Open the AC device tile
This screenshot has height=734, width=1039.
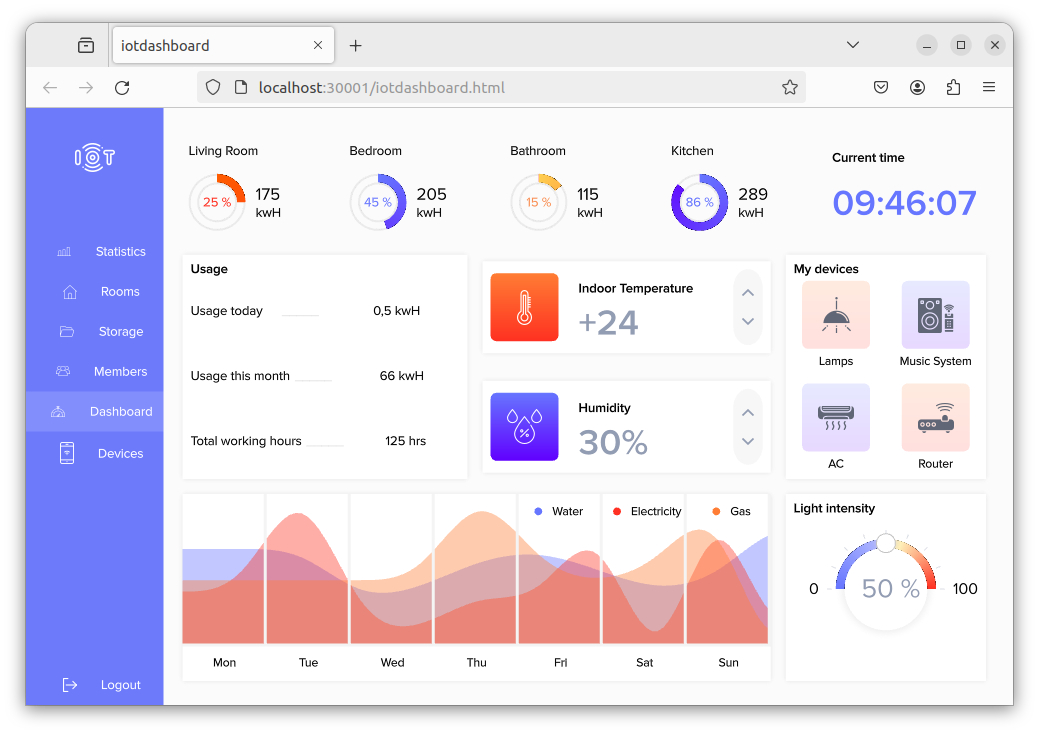coord(835,418)
